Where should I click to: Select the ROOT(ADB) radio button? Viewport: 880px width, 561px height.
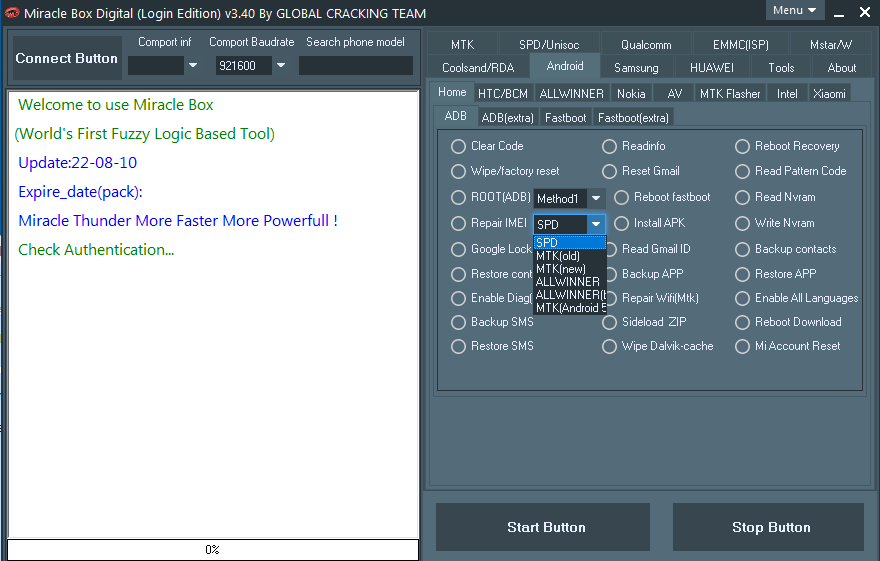pyautogui.click(x=459, y=197)
